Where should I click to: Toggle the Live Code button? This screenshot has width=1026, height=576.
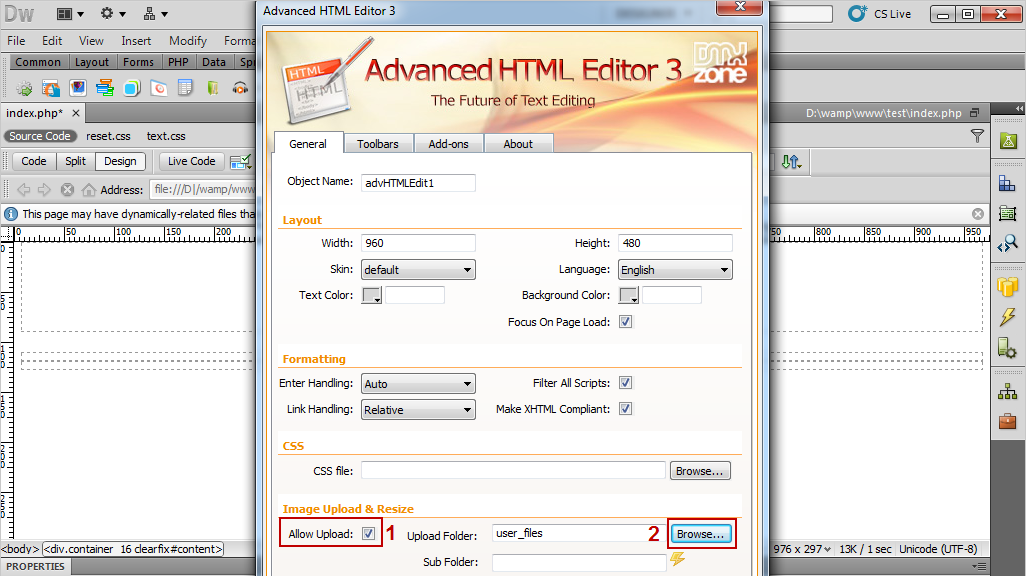[192, 161]
